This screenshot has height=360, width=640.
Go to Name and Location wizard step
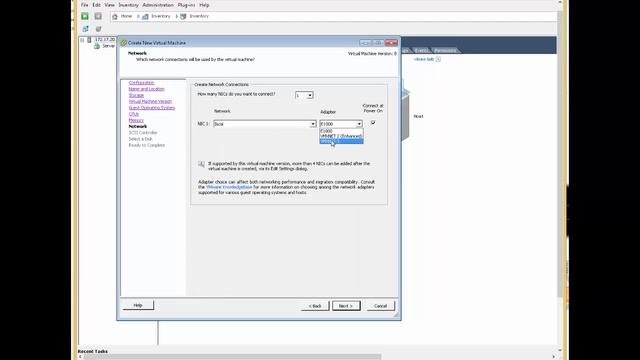tap(147, 89)
